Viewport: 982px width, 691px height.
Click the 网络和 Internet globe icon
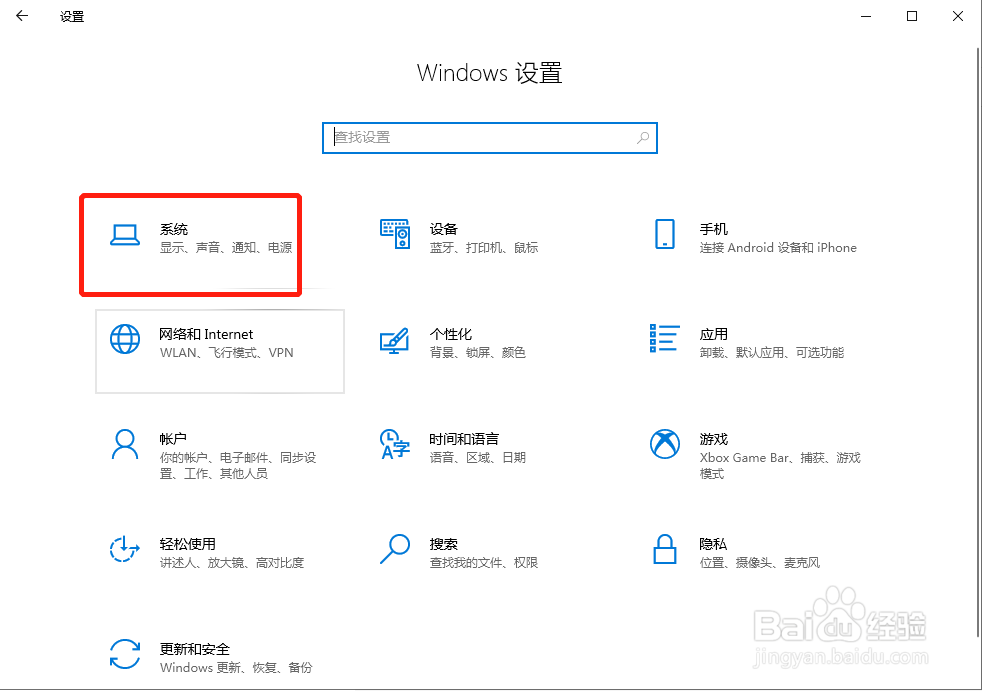click(125, 339)
